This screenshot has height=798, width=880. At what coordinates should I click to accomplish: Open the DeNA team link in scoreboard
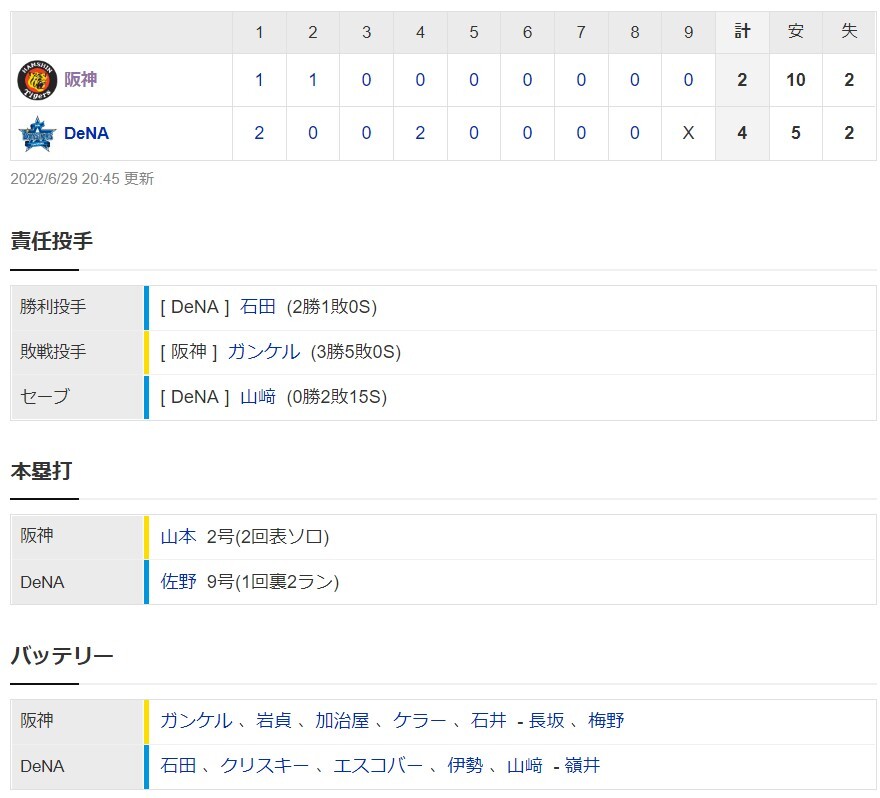[x=86, y=134]
